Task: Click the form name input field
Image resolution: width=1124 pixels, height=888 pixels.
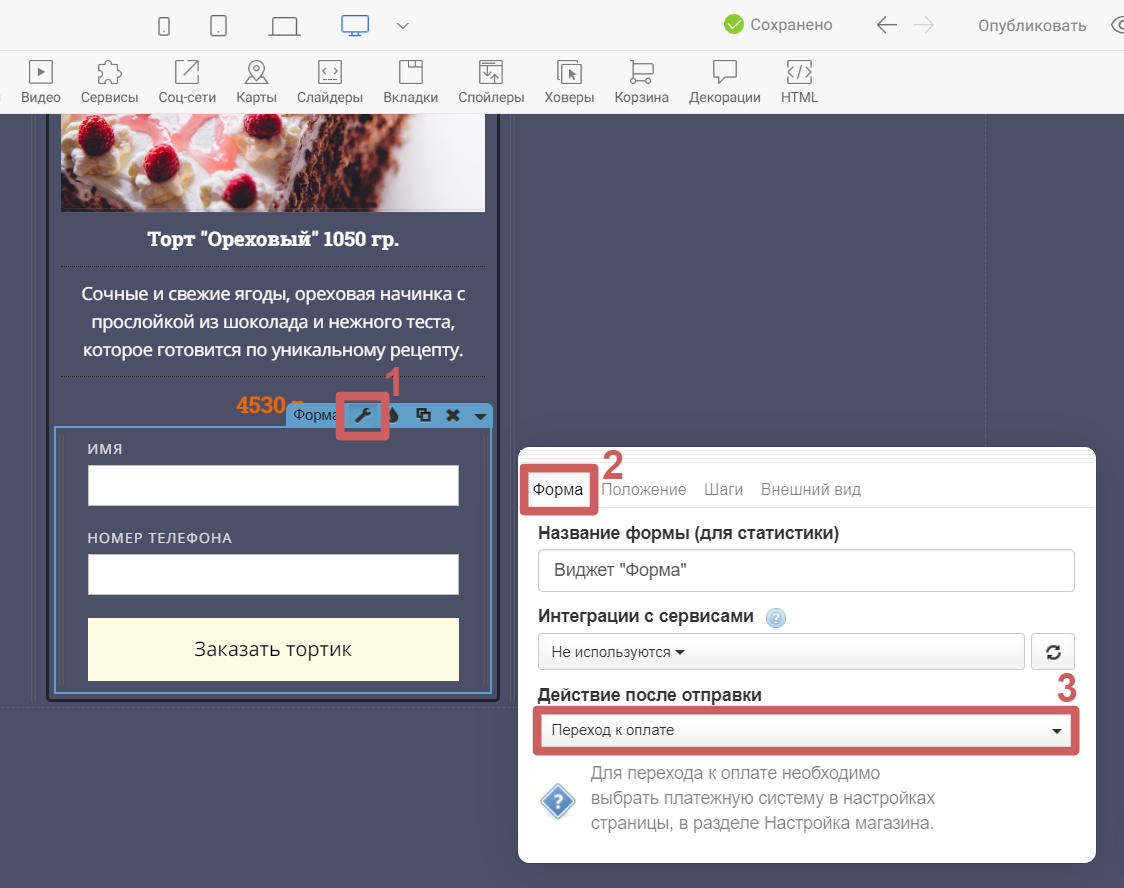Action: pyautogui.click(x=805, y=571)
